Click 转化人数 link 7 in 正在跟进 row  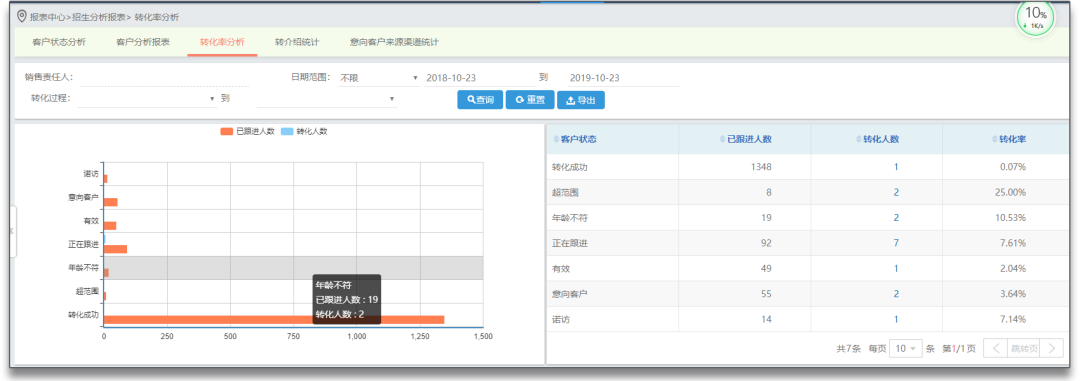[896, 243]
